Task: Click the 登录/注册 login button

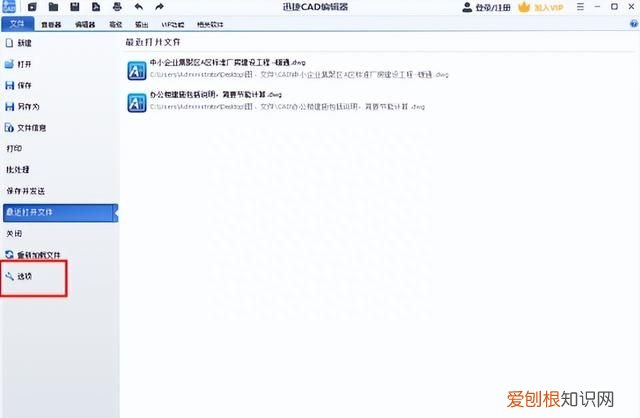Action: (x=487, y=7)
